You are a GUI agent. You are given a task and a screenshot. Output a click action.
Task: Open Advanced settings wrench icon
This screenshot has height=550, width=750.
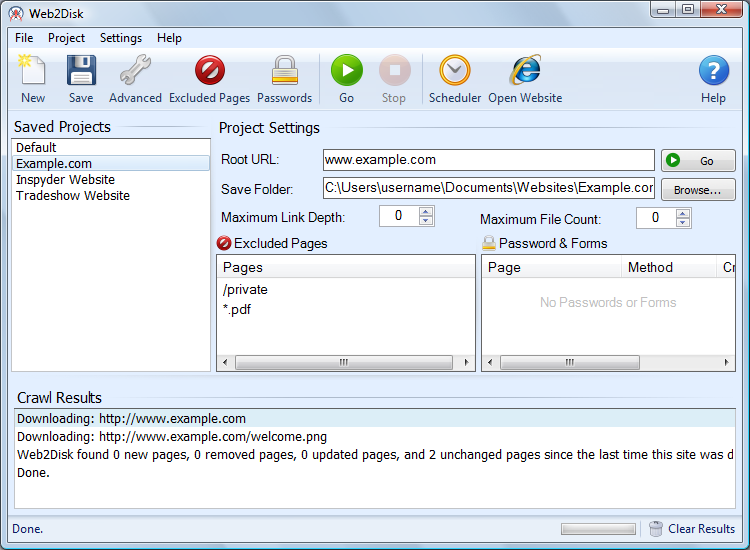135,70
